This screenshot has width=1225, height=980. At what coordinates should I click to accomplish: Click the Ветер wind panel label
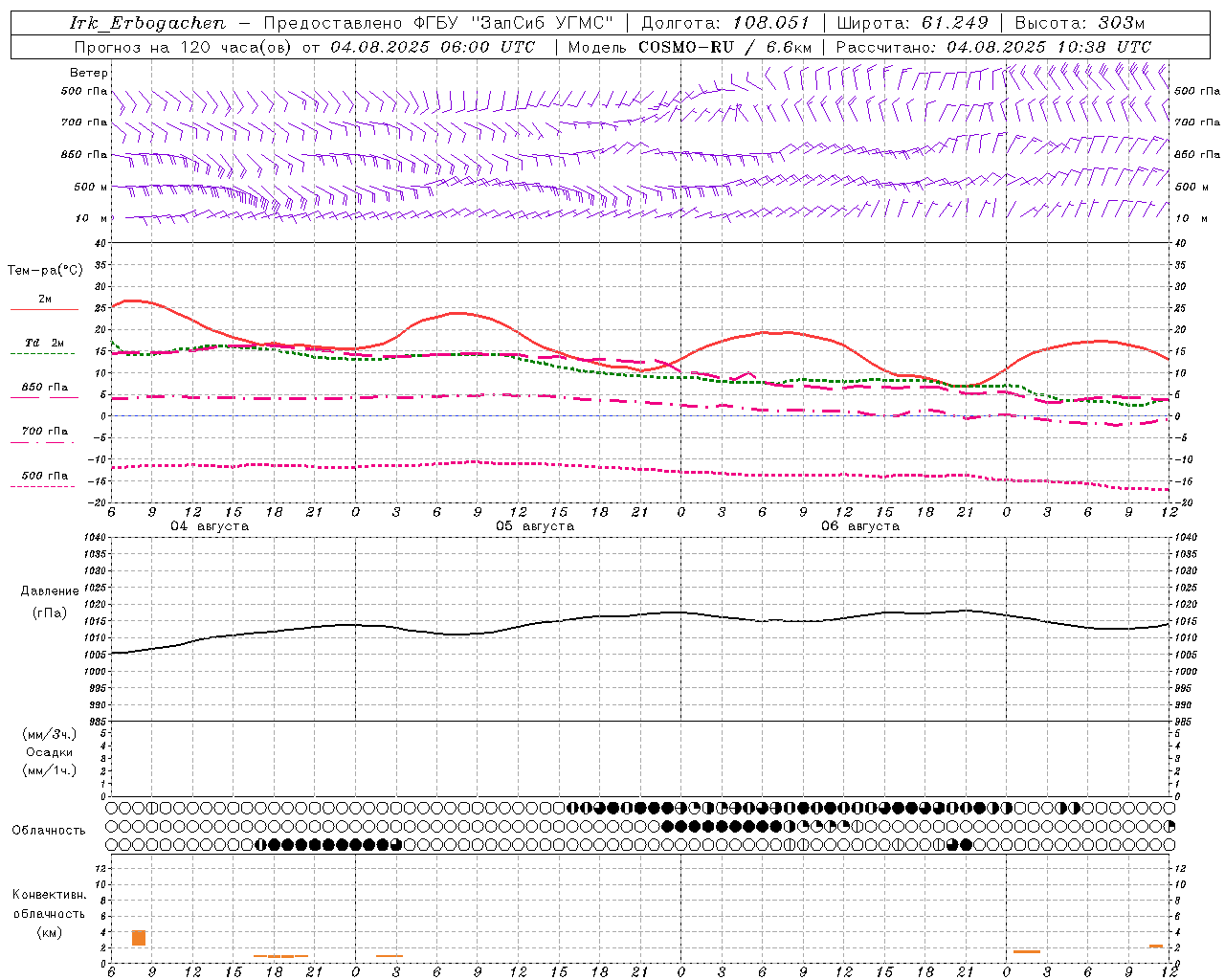point(89,73)
